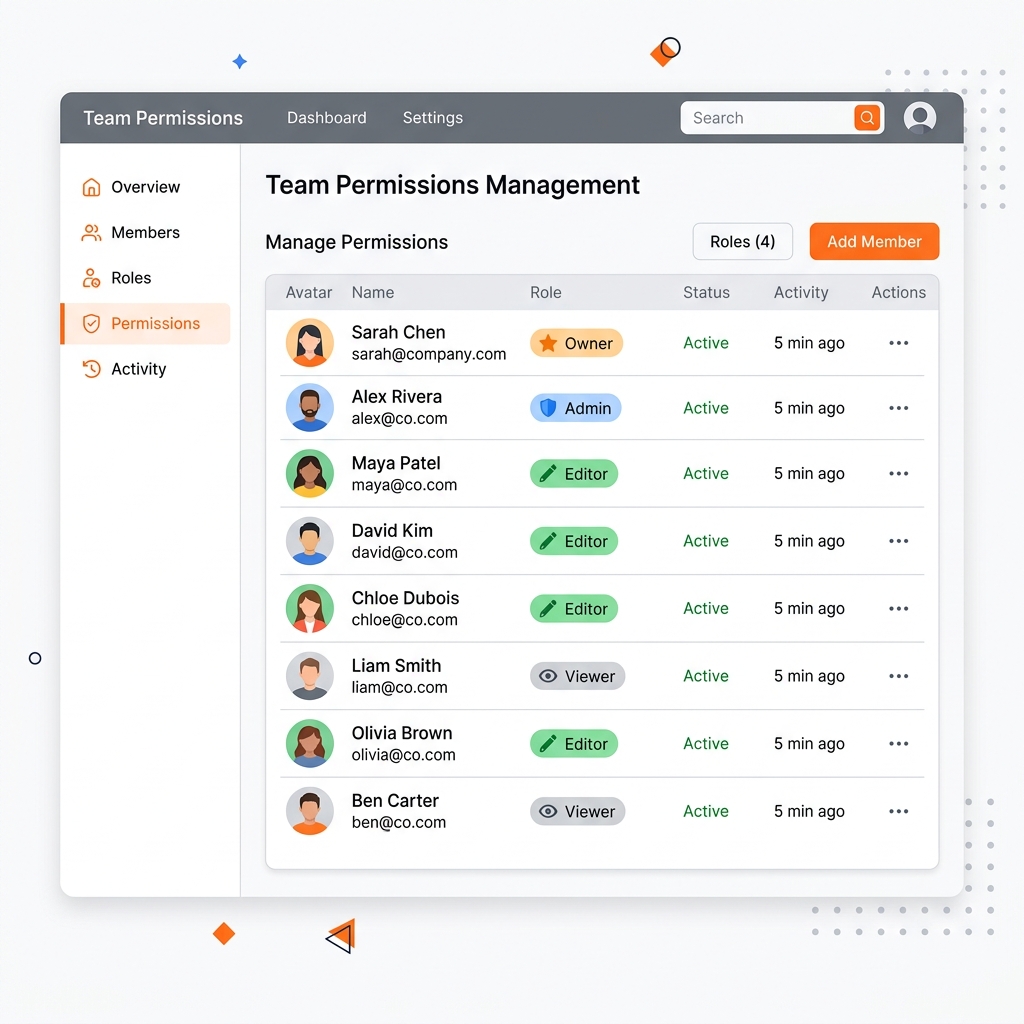Click the Team Permissions header title
Viewport: 1024px width, 1024px height.
point(163,118)
